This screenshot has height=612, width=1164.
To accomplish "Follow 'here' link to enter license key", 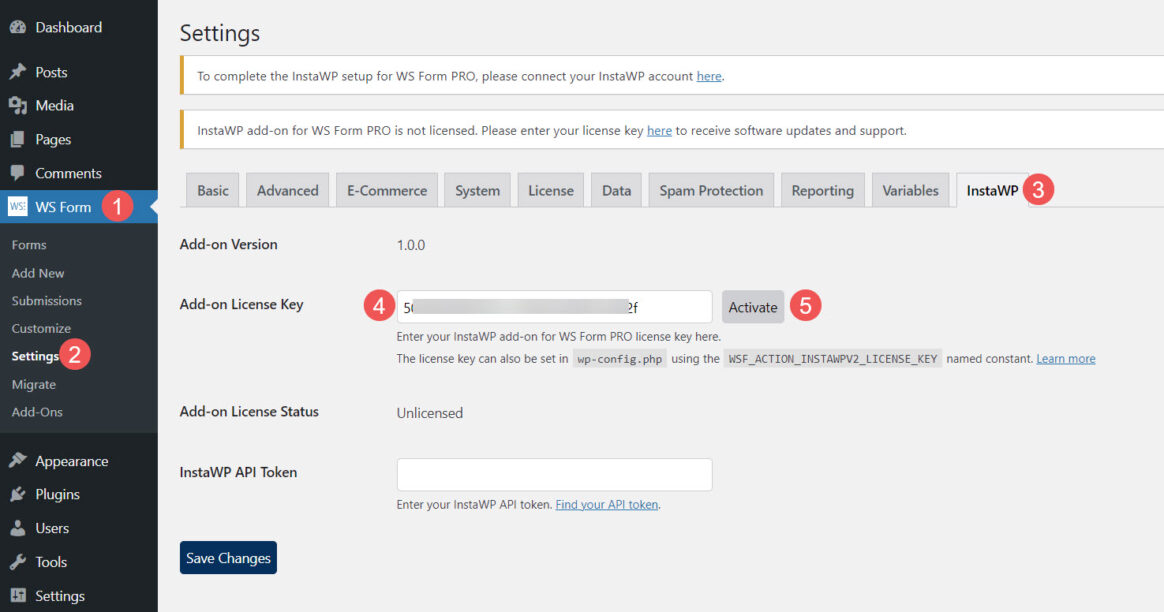I will pos(659,131).
